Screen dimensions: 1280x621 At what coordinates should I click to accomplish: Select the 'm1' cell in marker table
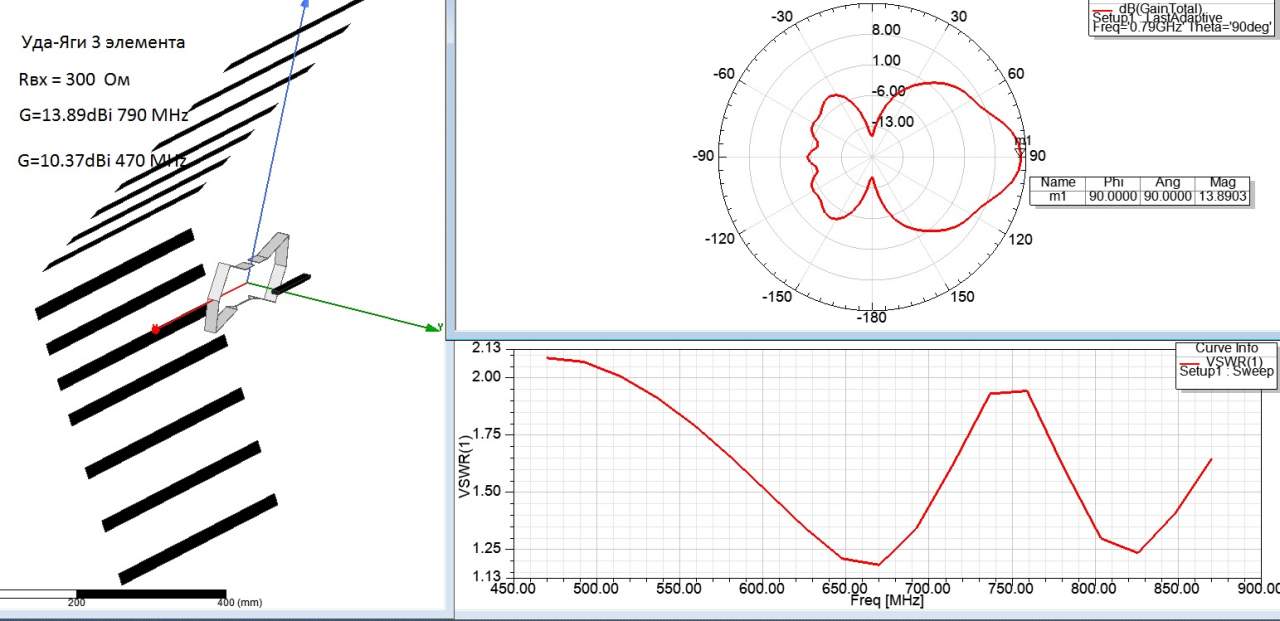coord(1057,197)
